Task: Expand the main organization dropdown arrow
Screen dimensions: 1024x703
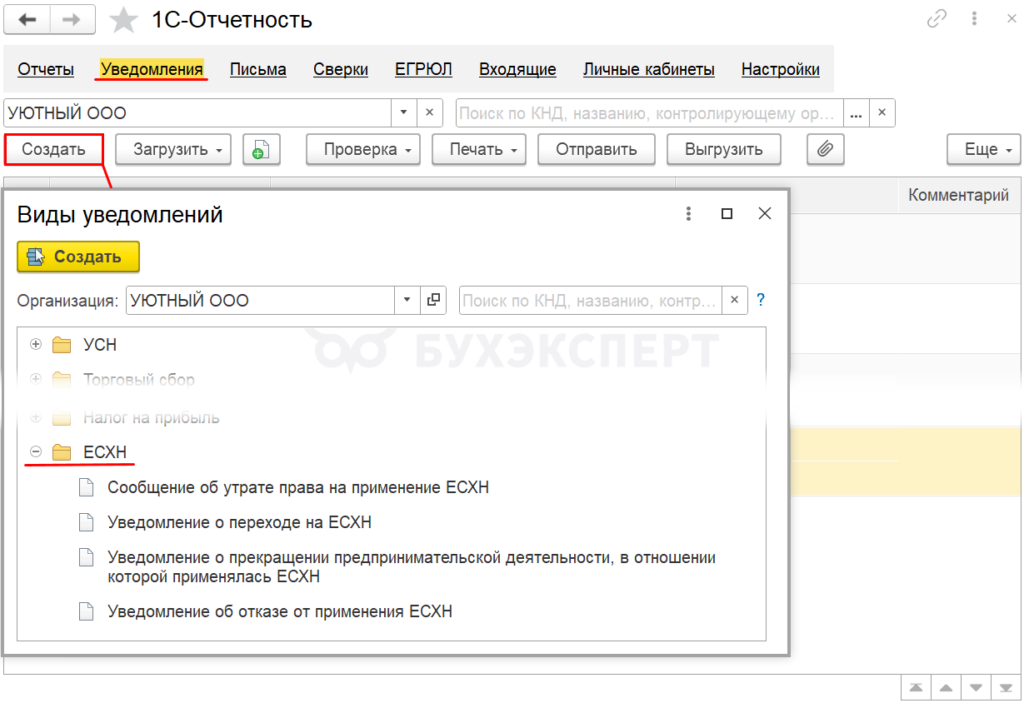Action: coord(404,112)
